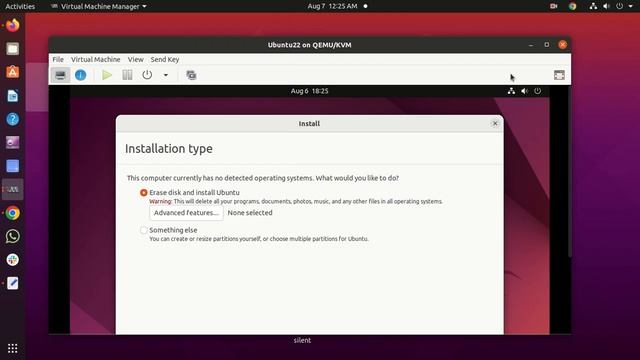Screen dimensions: 640x360
Task: Click guest clock Aug 6 18:25
Action: tap(309, 91)
